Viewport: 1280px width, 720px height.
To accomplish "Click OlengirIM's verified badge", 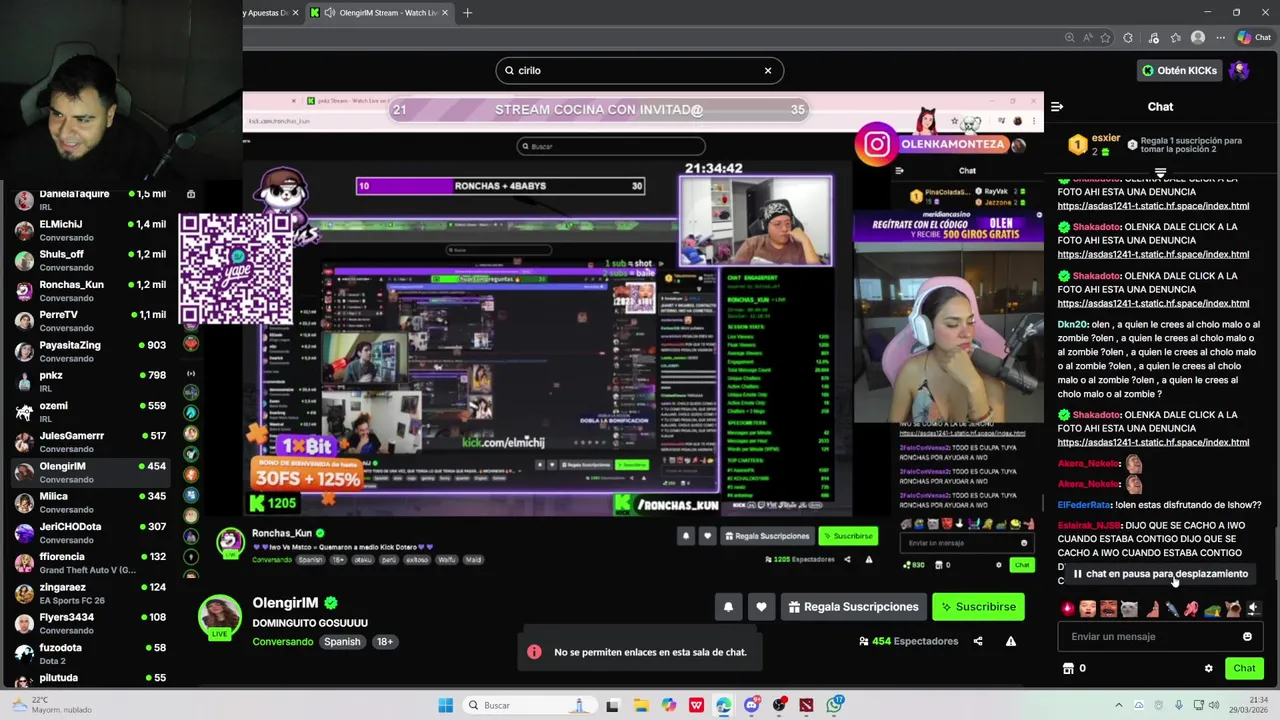I will click(x=330, y=603).
